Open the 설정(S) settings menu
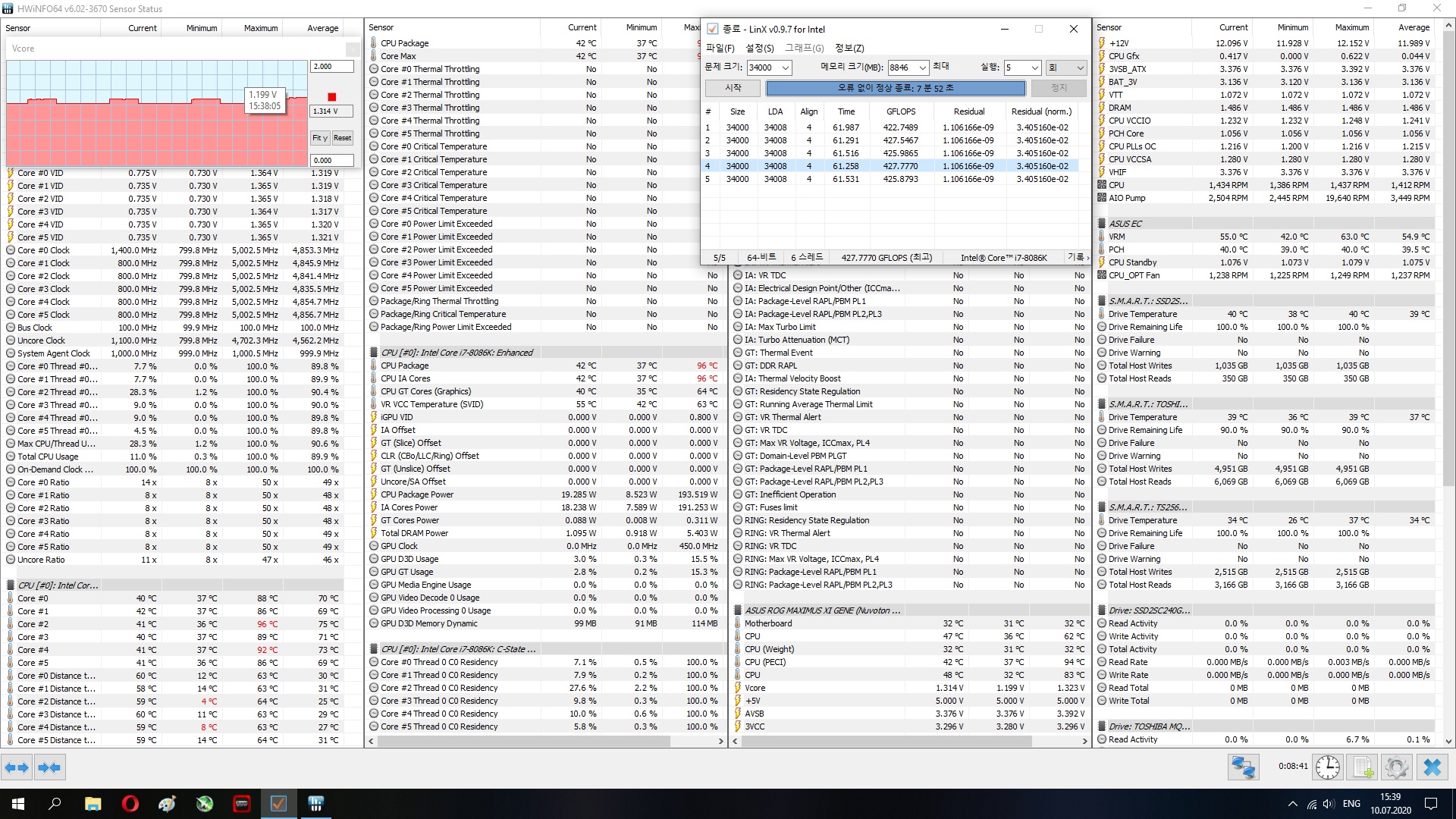This screenshot has height=819, width=1456. (x=759, y=48)
